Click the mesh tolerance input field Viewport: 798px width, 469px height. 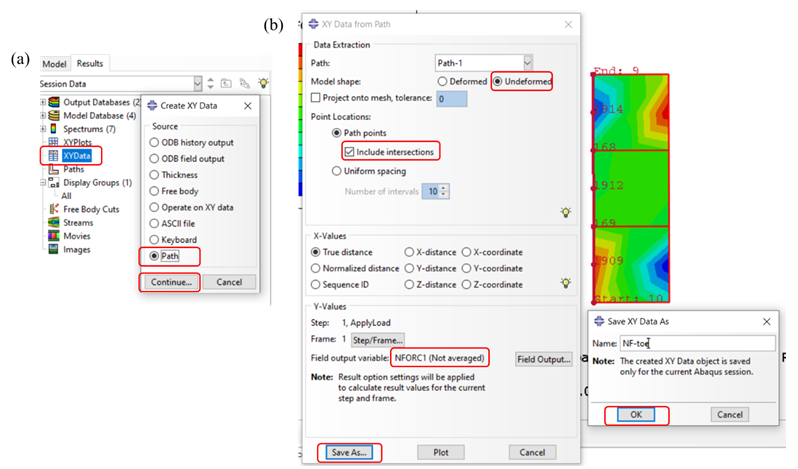[x=451, y=99]
